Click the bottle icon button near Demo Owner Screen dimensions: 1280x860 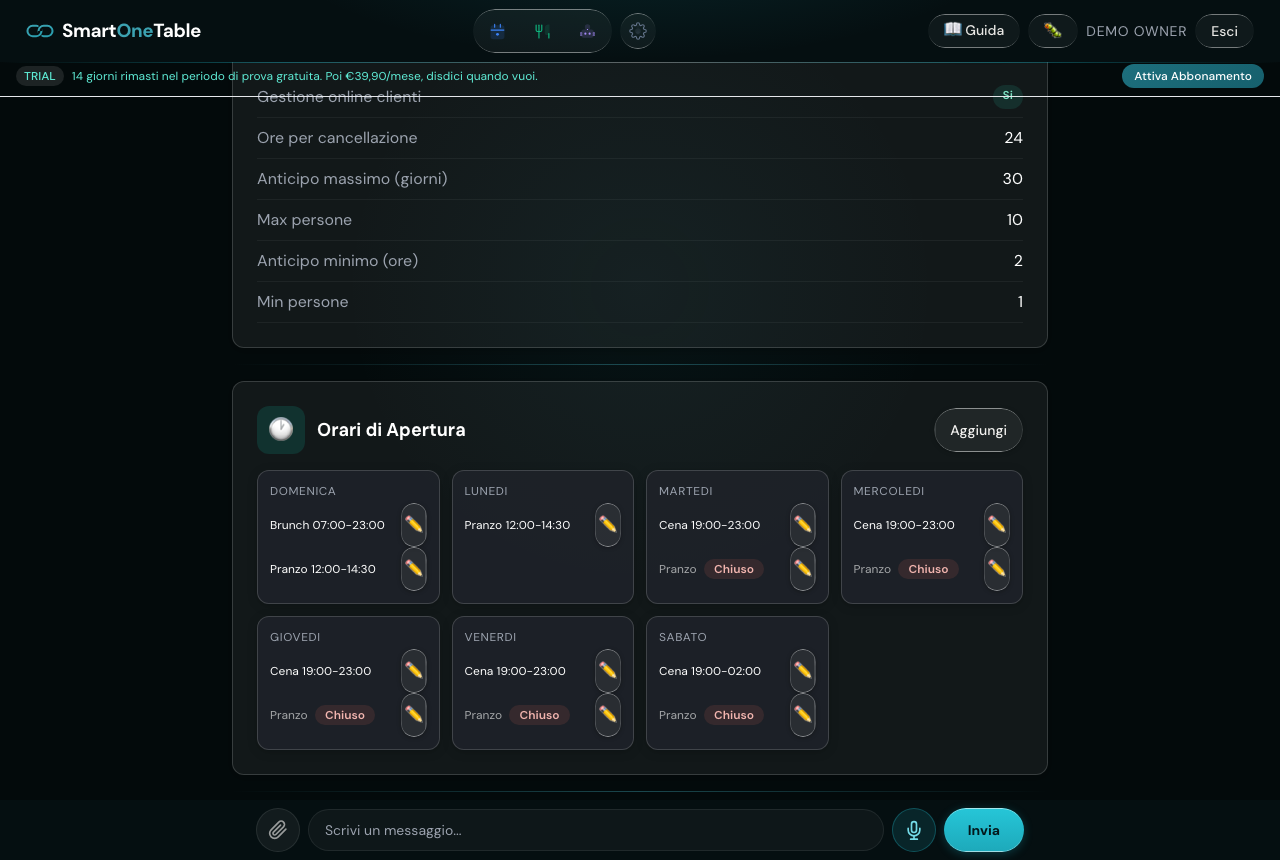[x=1053, y=31]
